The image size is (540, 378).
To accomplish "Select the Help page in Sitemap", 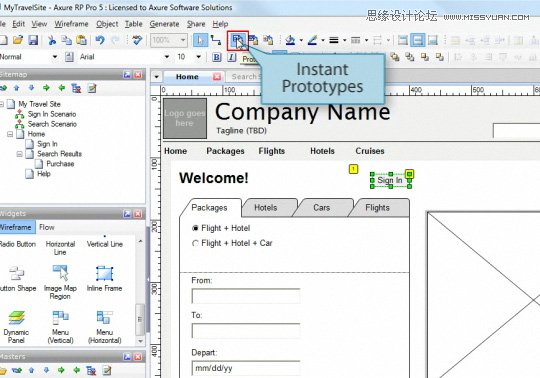I will click(x=44, y=174).
